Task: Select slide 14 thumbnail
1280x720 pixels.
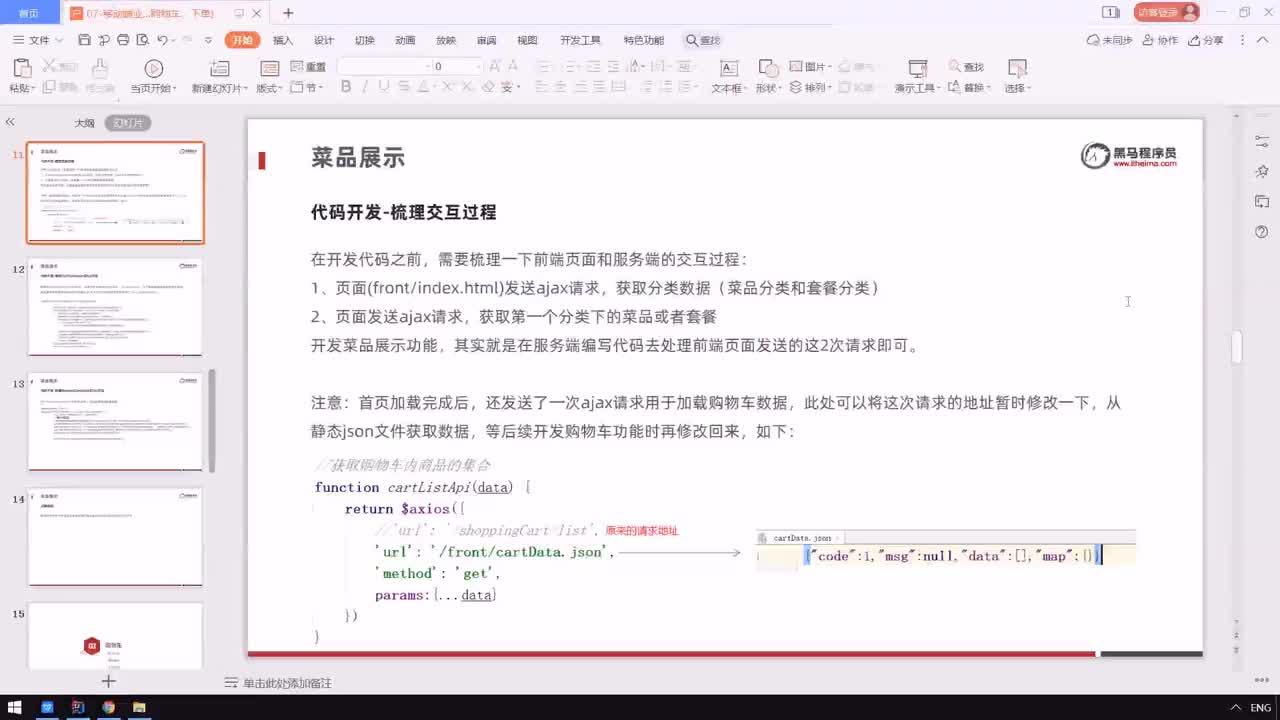Action: pyautogui.click(x=115, y=536)
